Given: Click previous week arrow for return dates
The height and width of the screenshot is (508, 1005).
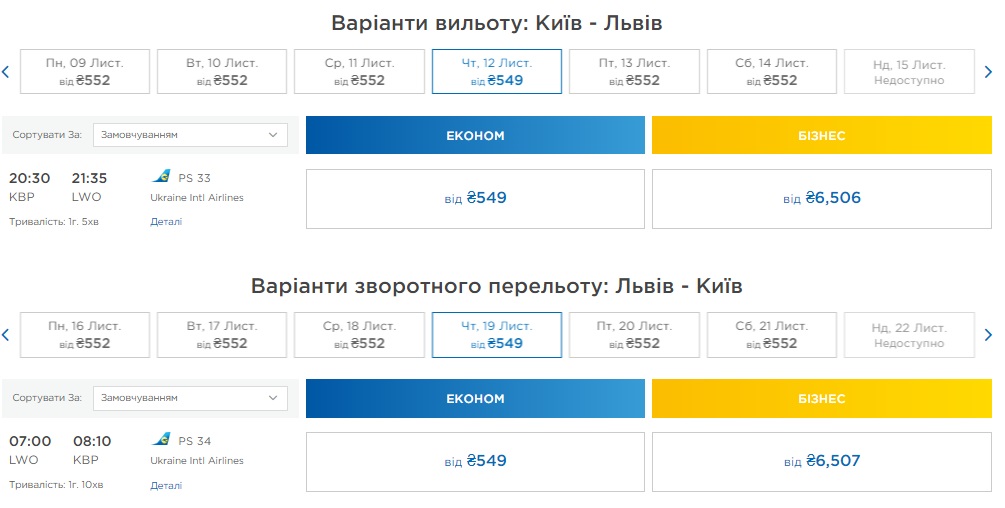Looking at the screenshot, I should (x=6, y=335).
